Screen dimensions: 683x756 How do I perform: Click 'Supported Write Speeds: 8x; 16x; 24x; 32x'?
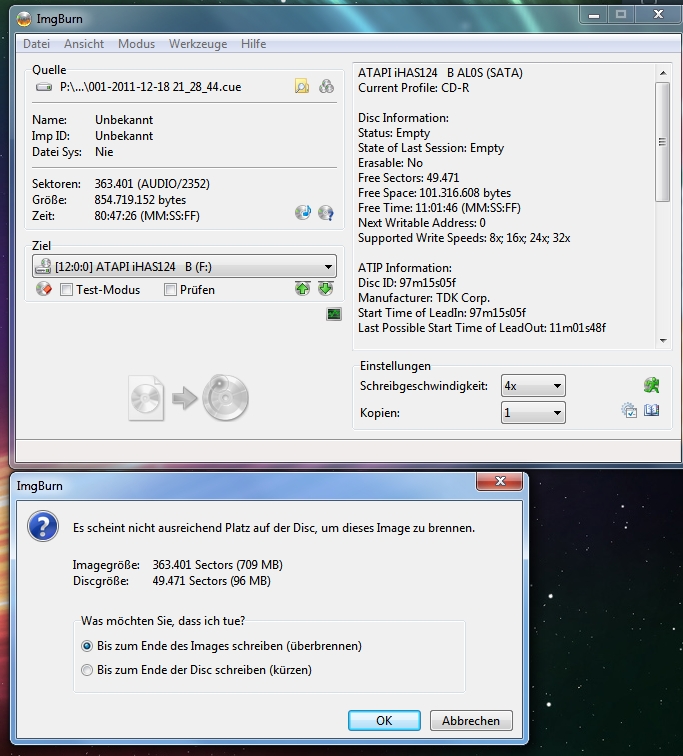[464, 238]
